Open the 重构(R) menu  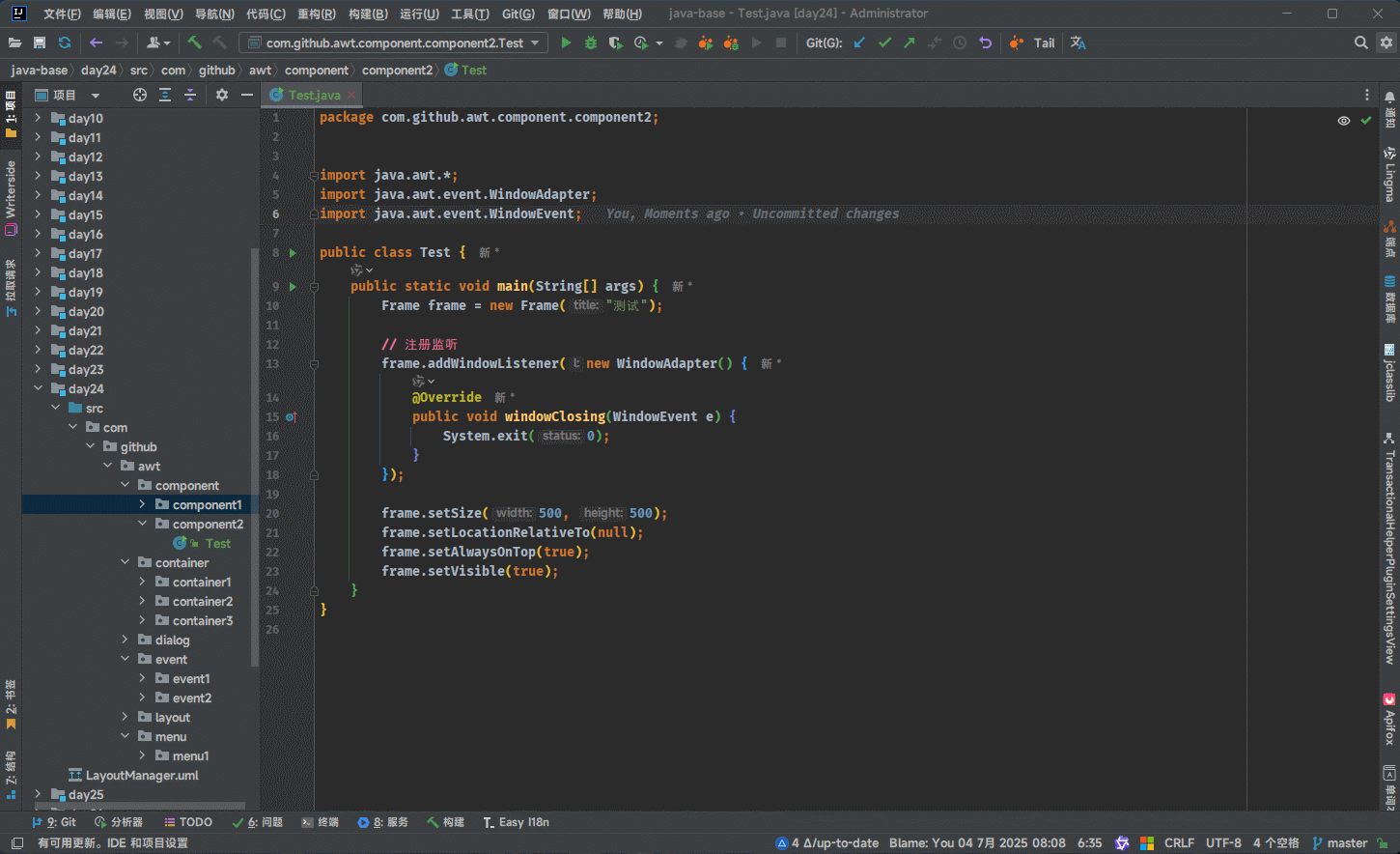[x=316, y=14]
